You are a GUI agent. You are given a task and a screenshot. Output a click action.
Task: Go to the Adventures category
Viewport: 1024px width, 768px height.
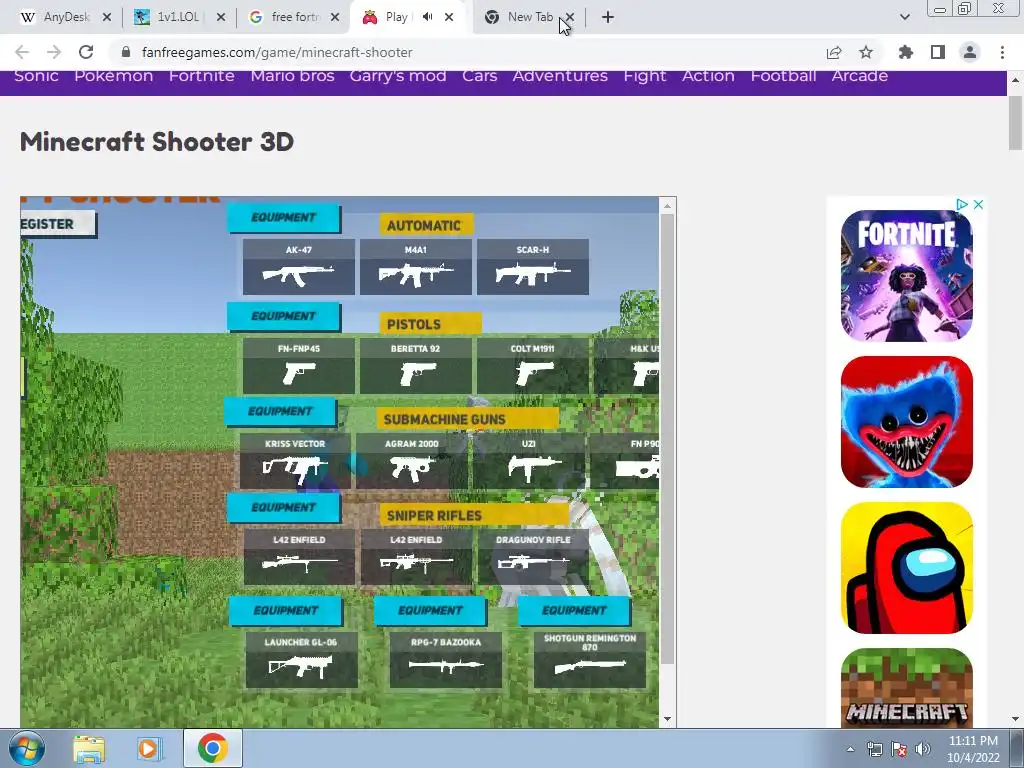point(560,76)
